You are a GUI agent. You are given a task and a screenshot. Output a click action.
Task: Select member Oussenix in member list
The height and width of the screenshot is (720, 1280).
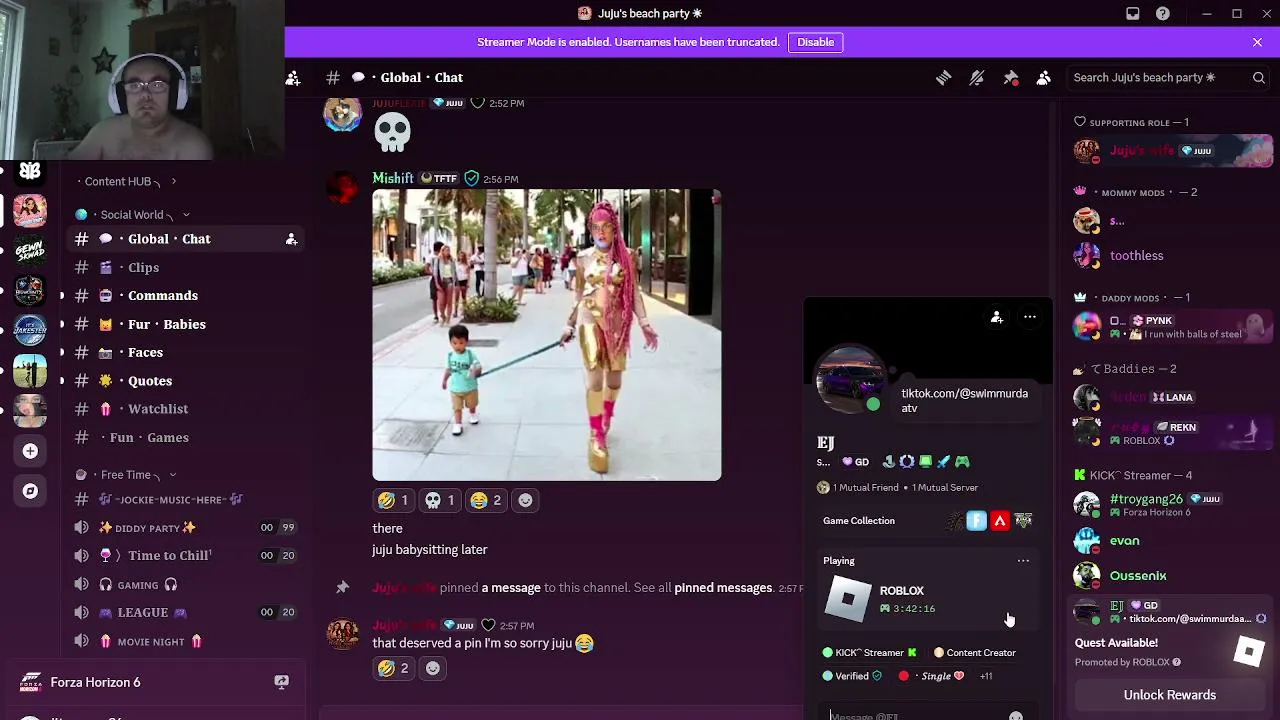click(1170, 576)
